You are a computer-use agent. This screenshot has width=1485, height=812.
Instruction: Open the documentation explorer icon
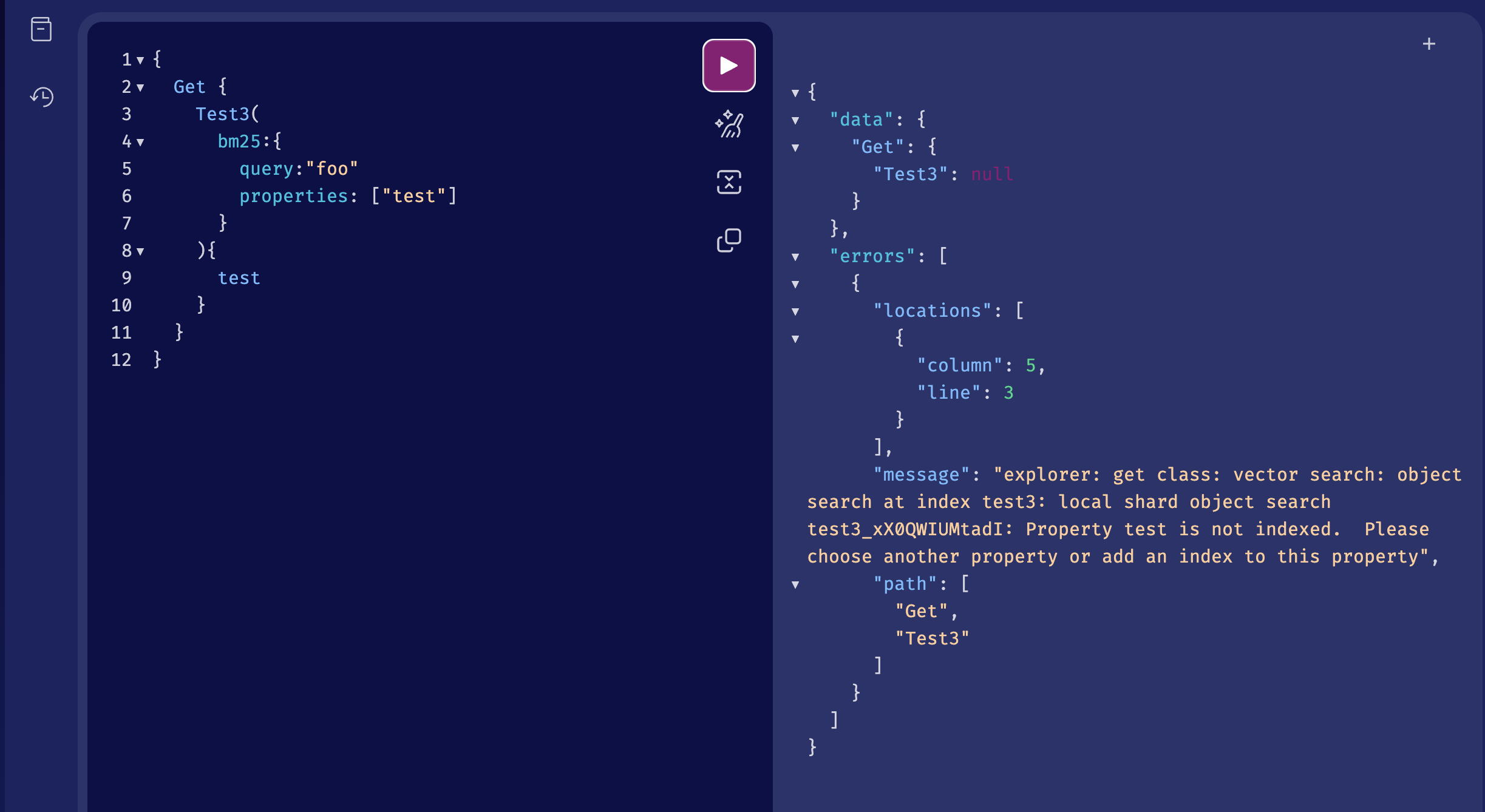click(x=41, y=29)
